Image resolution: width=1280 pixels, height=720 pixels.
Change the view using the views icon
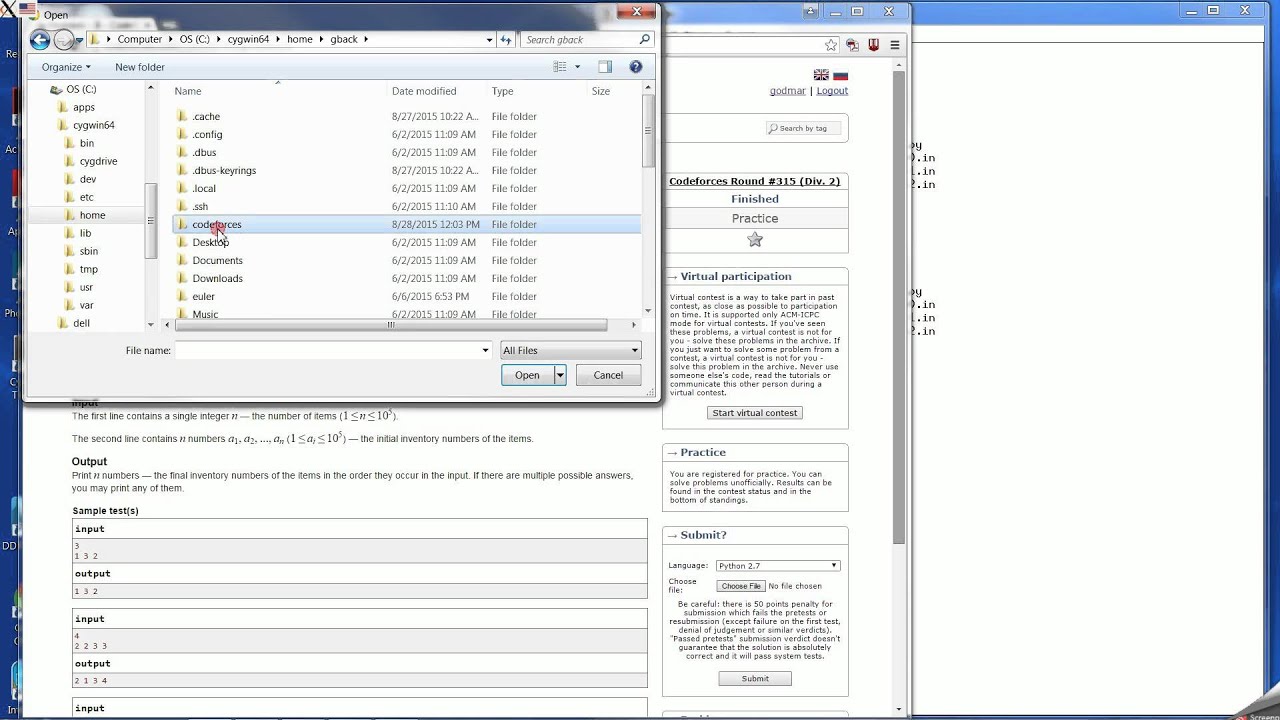(x=560, y=67)
